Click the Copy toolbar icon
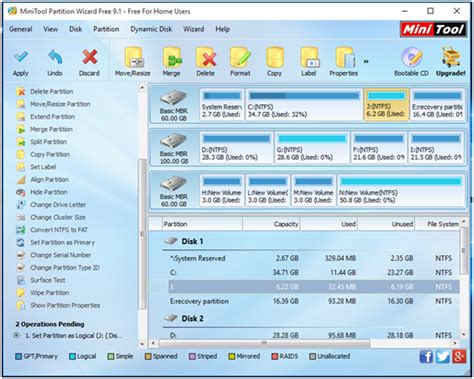 coord(275,57)
